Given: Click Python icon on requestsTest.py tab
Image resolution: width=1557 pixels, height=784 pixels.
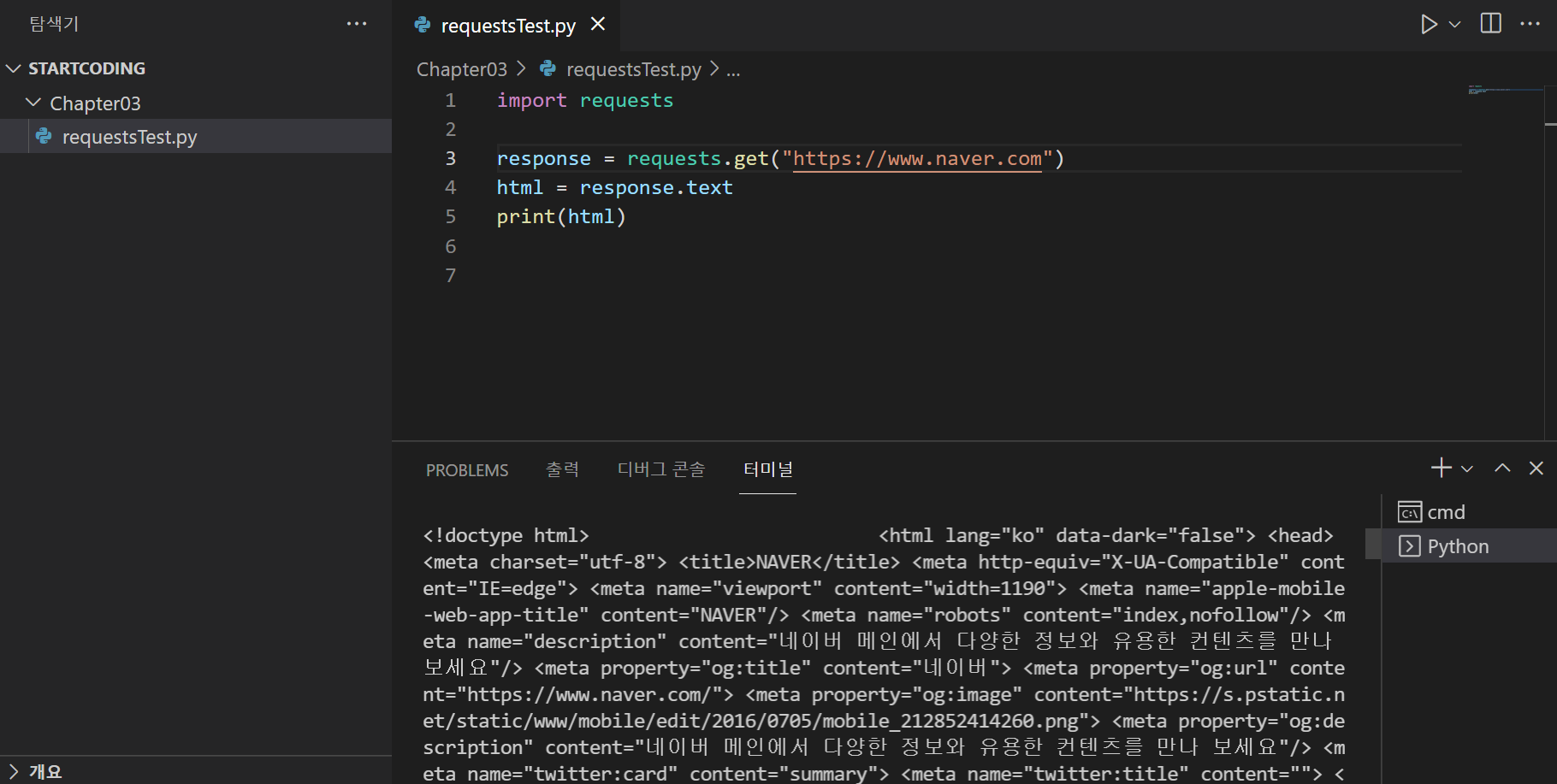Looking at the screenshot, I should click(423, 25).
